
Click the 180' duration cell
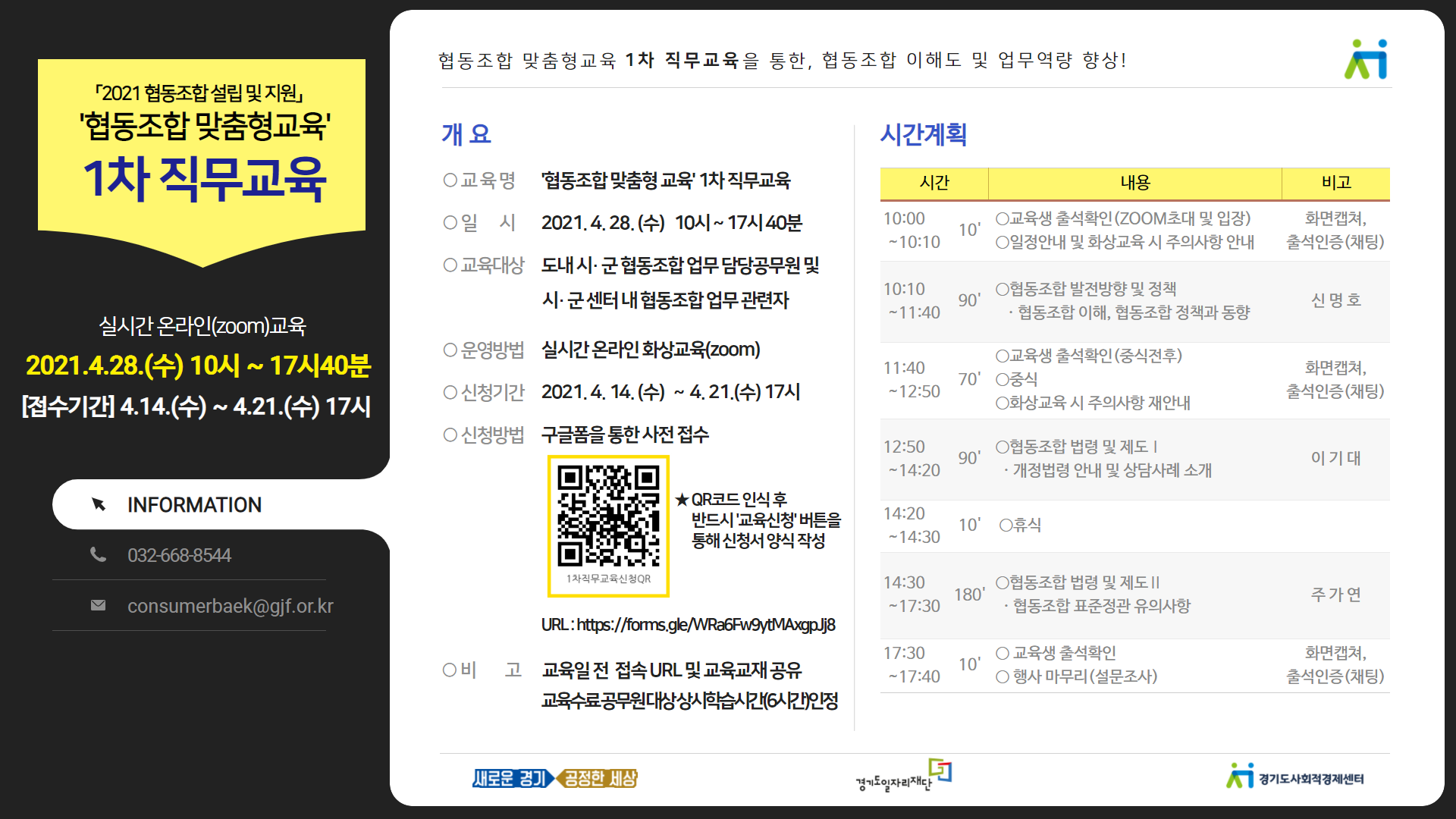point(969,595)
